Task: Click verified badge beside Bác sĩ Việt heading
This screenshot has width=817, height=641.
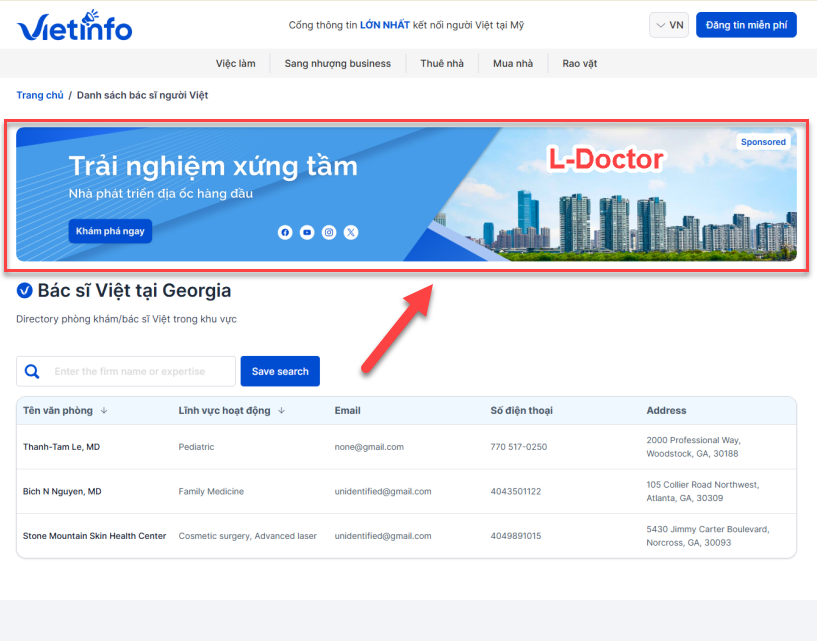Action: coord(24,290)
